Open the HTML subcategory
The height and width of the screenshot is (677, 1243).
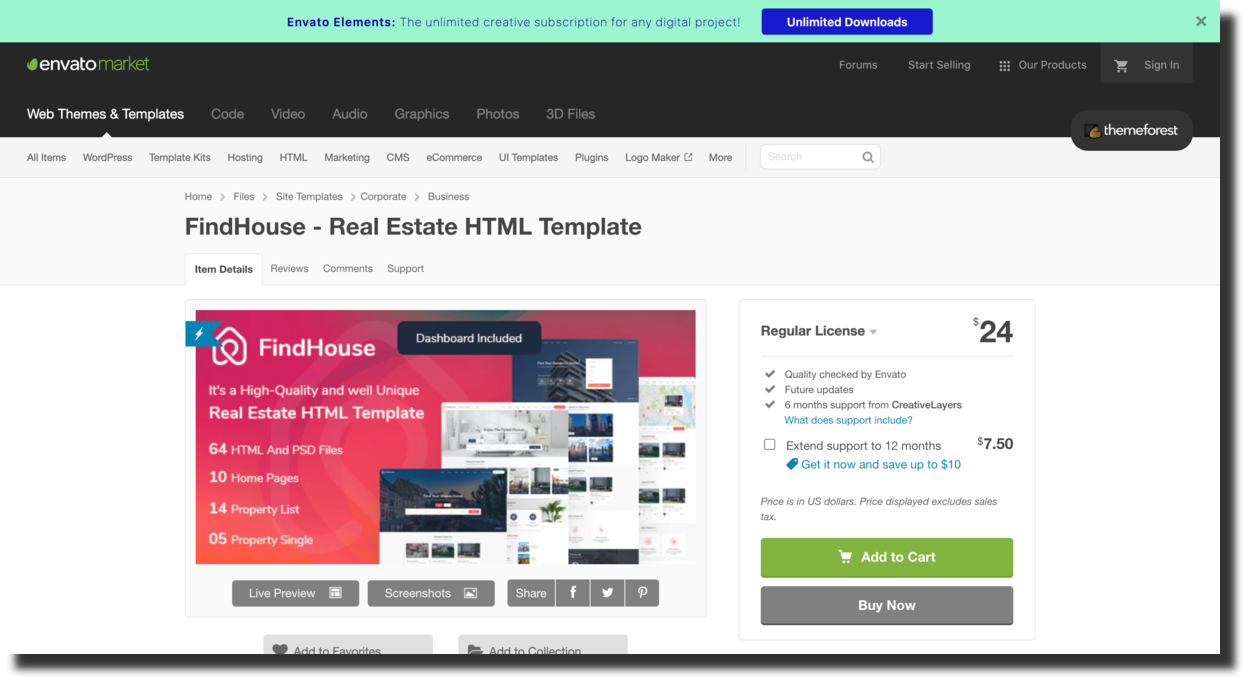(294, 157)
